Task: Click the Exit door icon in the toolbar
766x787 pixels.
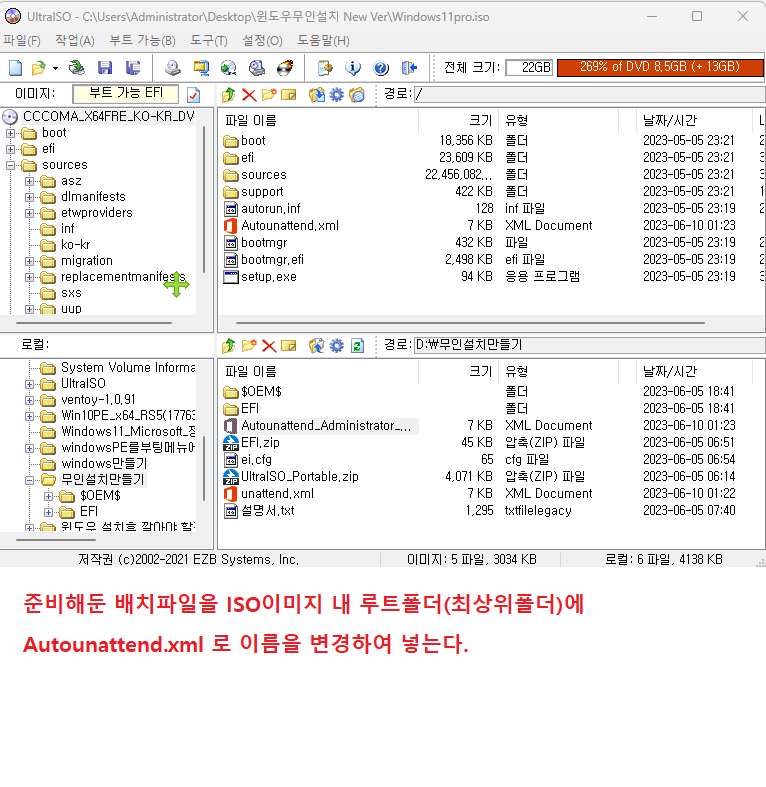Action: (x=409, y=67)
